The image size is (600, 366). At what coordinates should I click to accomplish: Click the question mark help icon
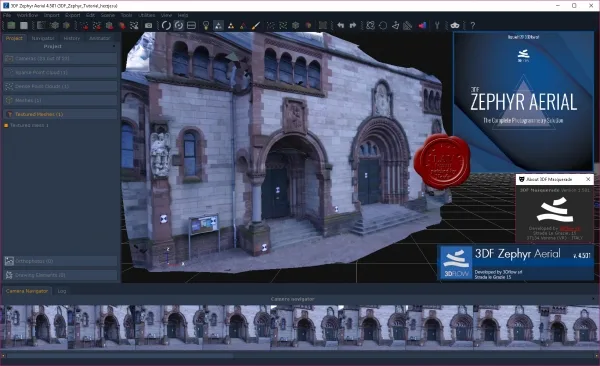[x=473, y=25]
